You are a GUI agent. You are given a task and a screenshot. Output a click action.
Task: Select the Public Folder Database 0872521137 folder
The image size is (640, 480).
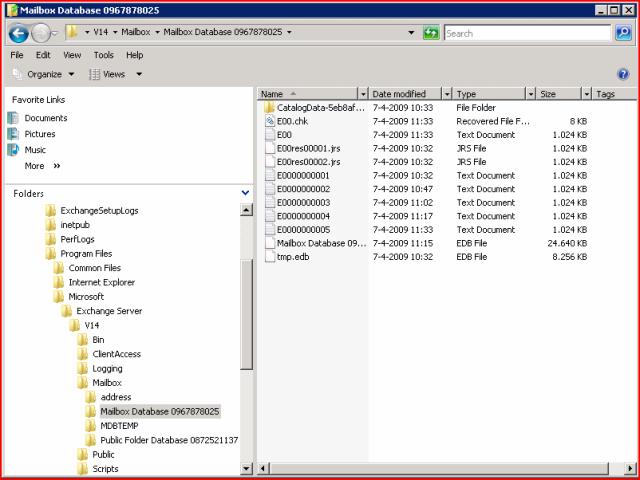(169, 440)
